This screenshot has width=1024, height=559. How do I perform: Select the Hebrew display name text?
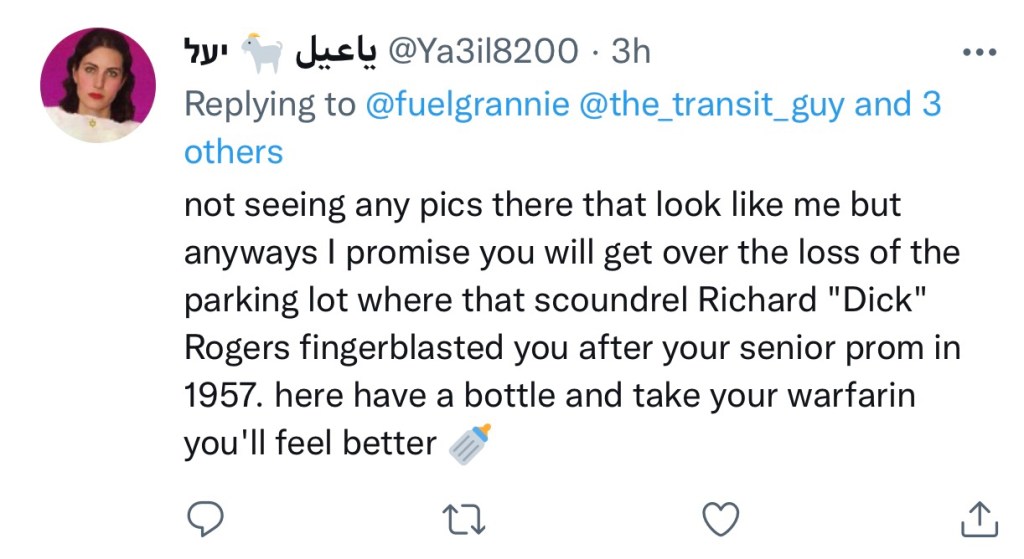coord(210,52)
